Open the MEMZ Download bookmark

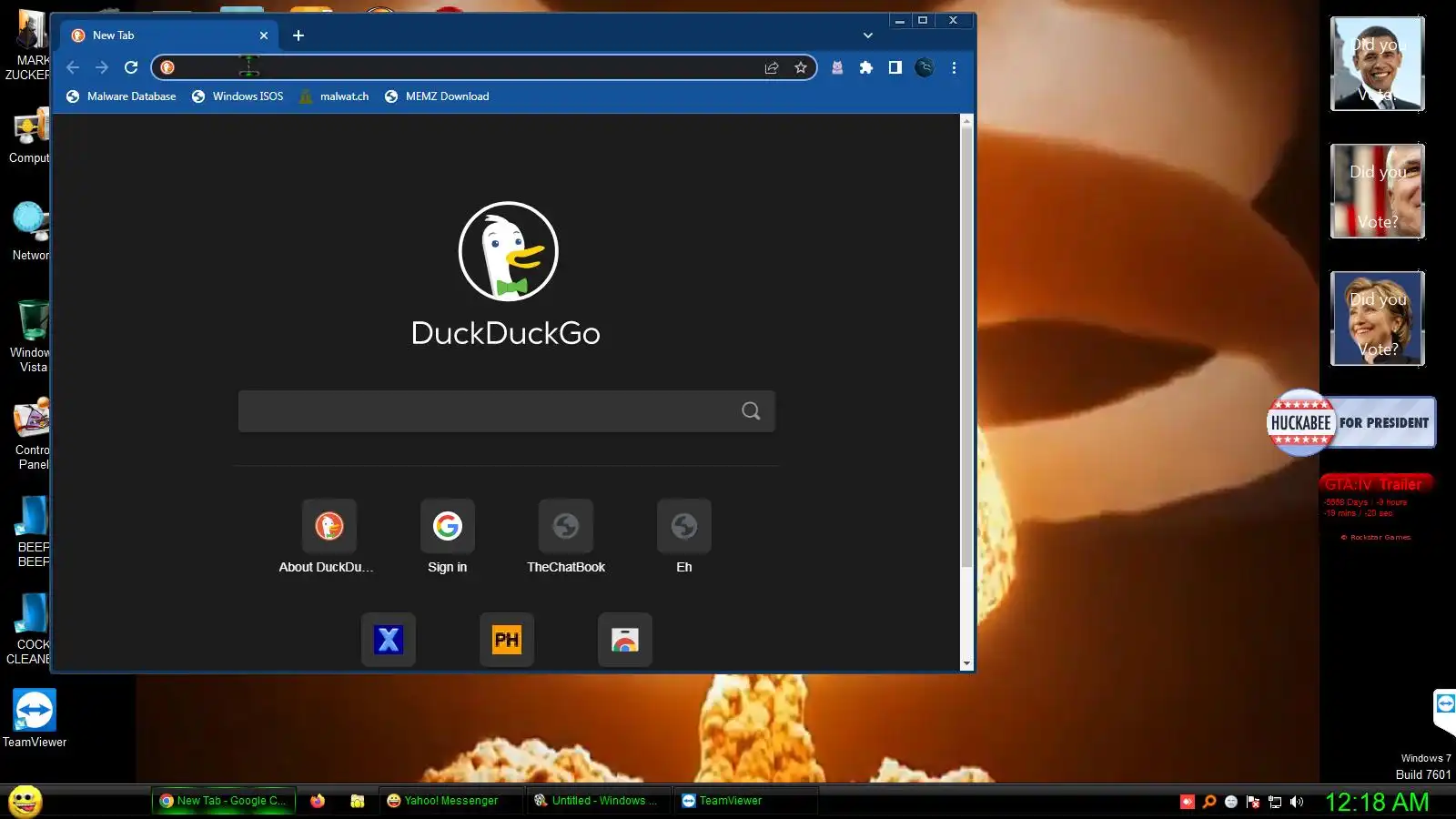point(437,96)
